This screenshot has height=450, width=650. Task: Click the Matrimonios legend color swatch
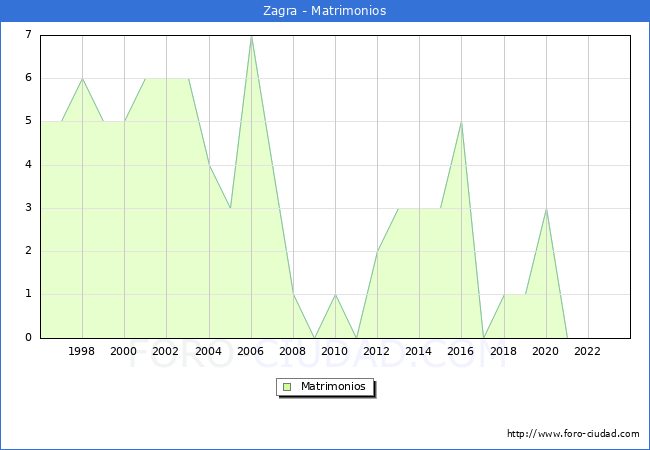287,387
